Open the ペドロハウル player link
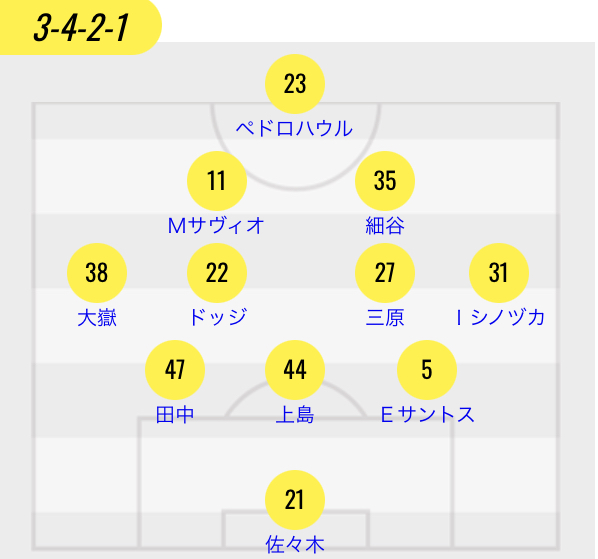 click(294, 129)
